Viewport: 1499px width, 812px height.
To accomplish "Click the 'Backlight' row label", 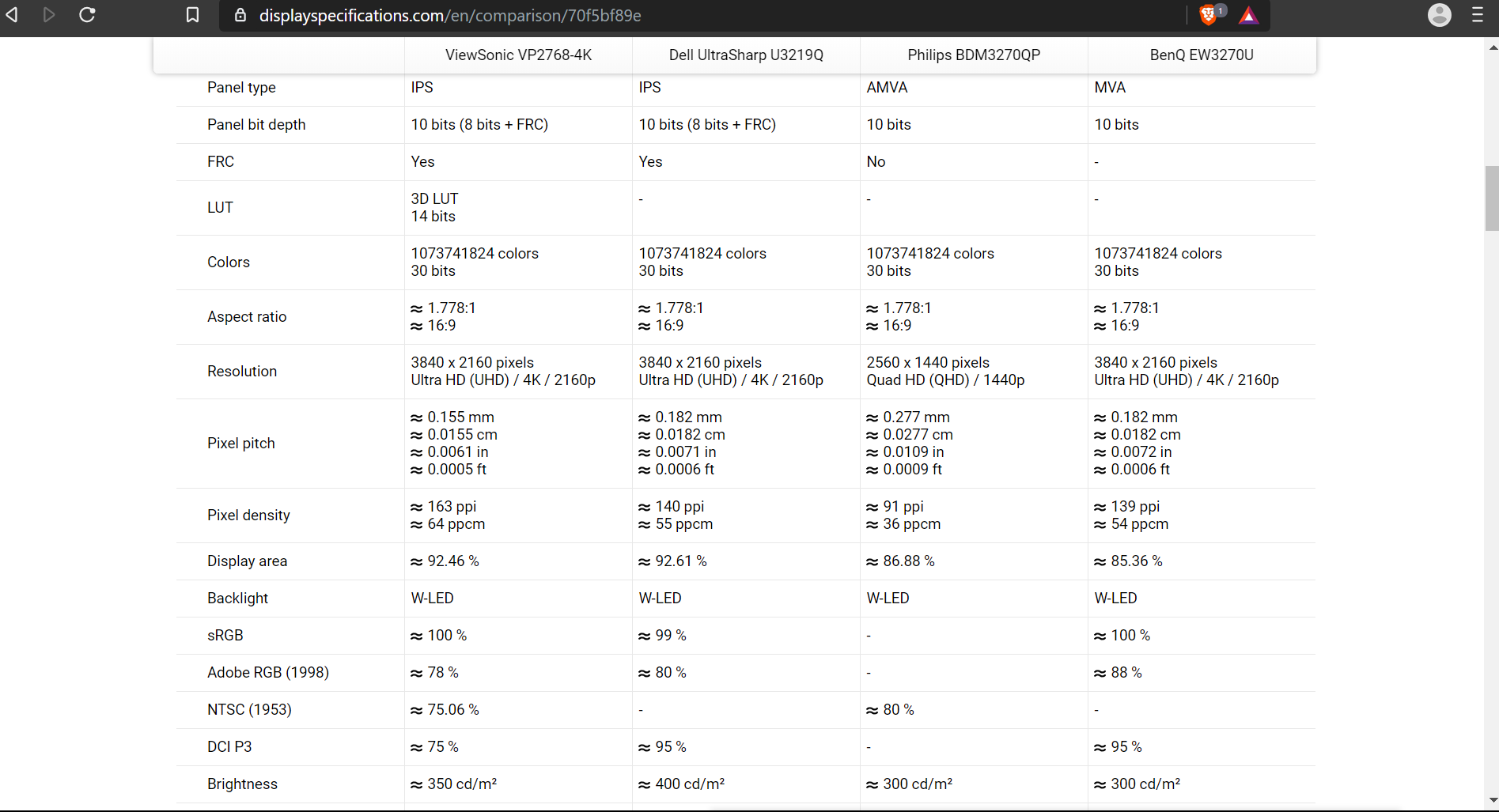I will [237, 599].
